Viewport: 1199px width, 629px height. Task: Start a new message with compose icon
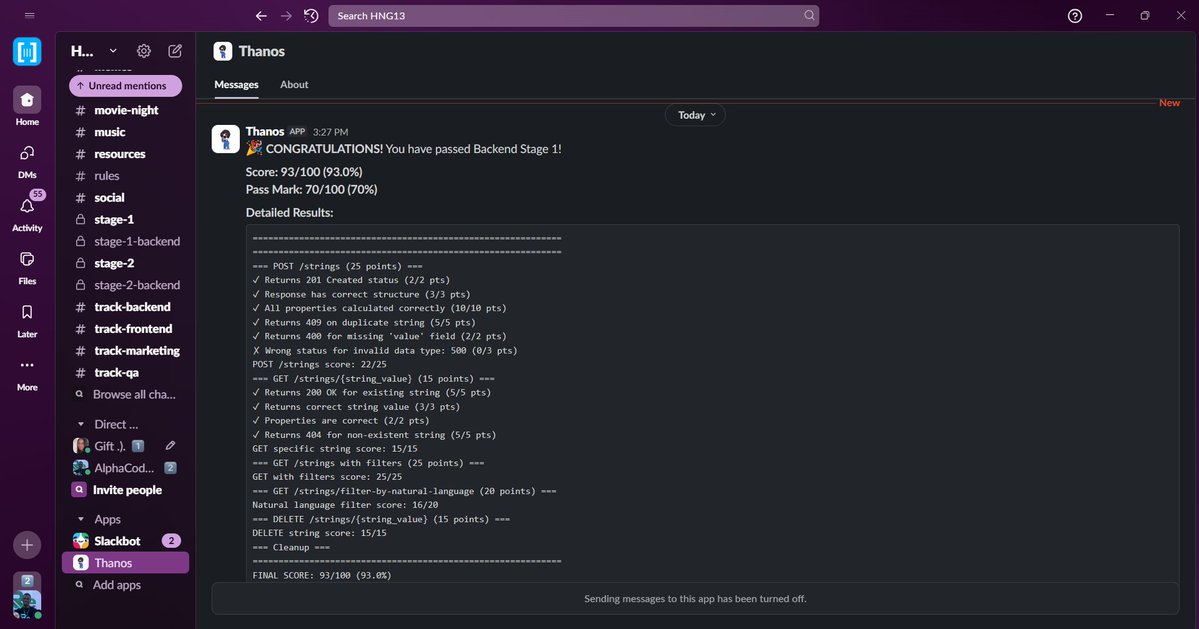coord(175,51)
